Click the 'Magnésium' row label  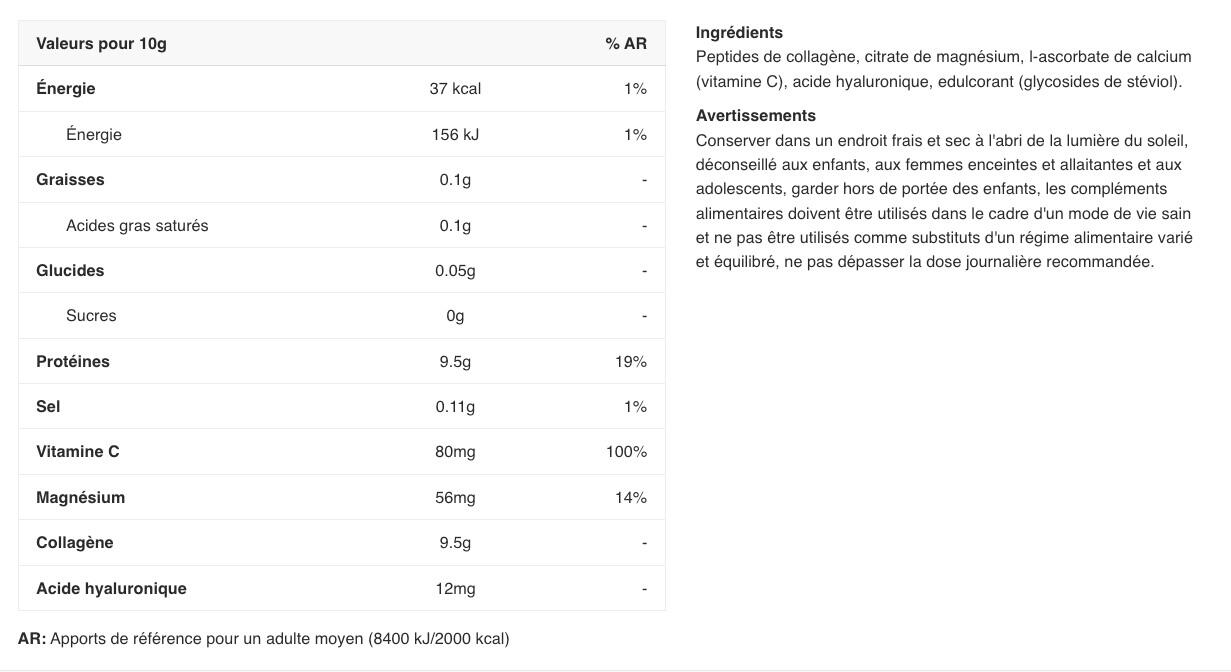81,497
